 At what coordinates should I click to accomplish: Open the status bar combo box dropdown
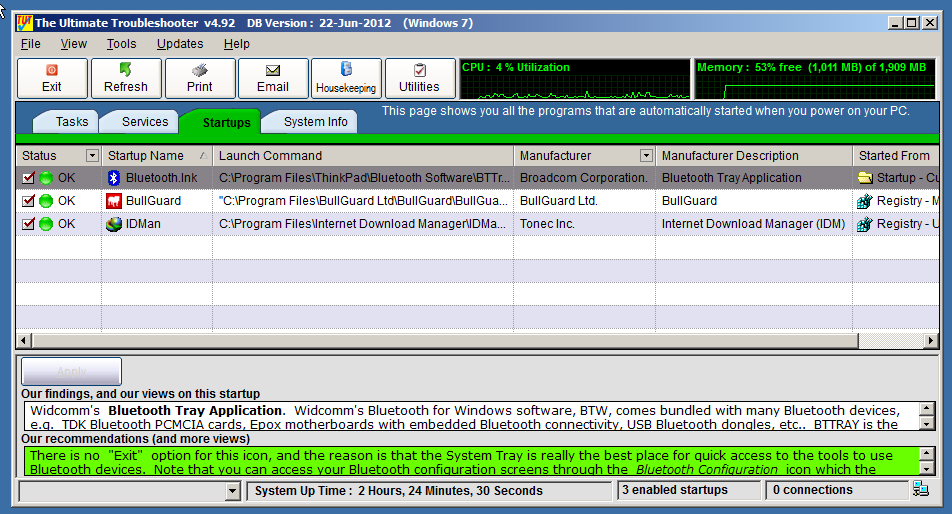(x=233, y=491)
